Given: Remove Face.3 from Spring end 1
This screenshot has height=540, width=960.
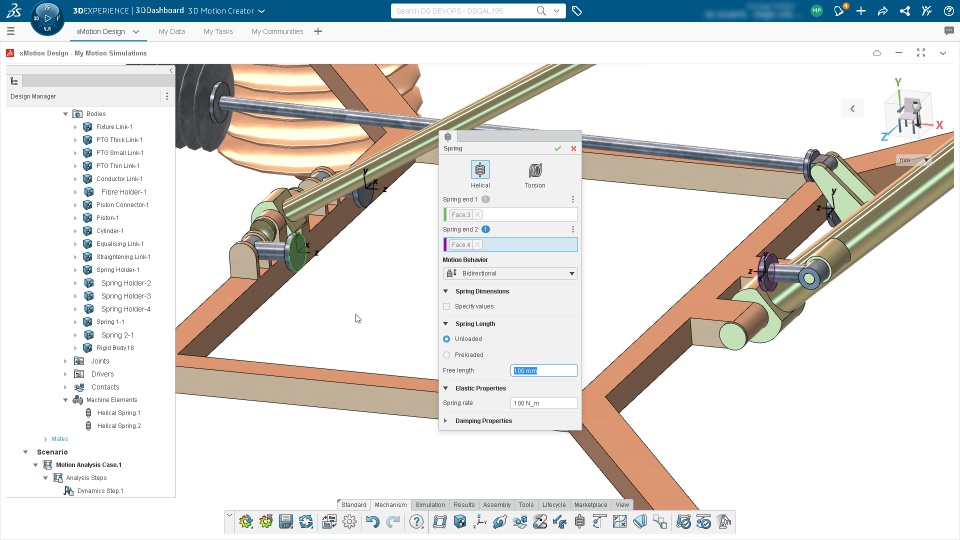Looking at the screenshot, I should coord(478,214).
